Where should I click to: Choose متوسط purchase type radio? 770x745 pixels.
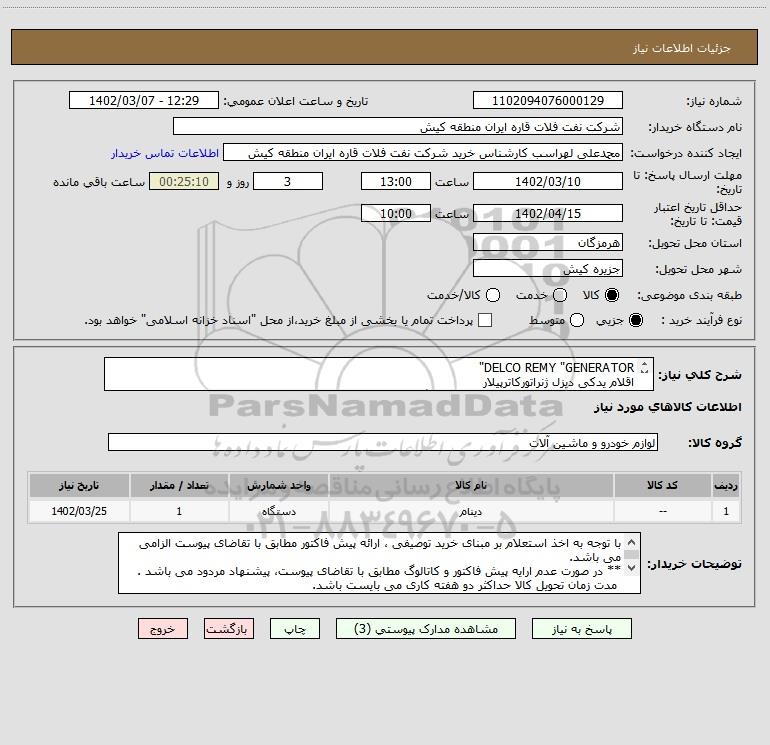(577, 320)
